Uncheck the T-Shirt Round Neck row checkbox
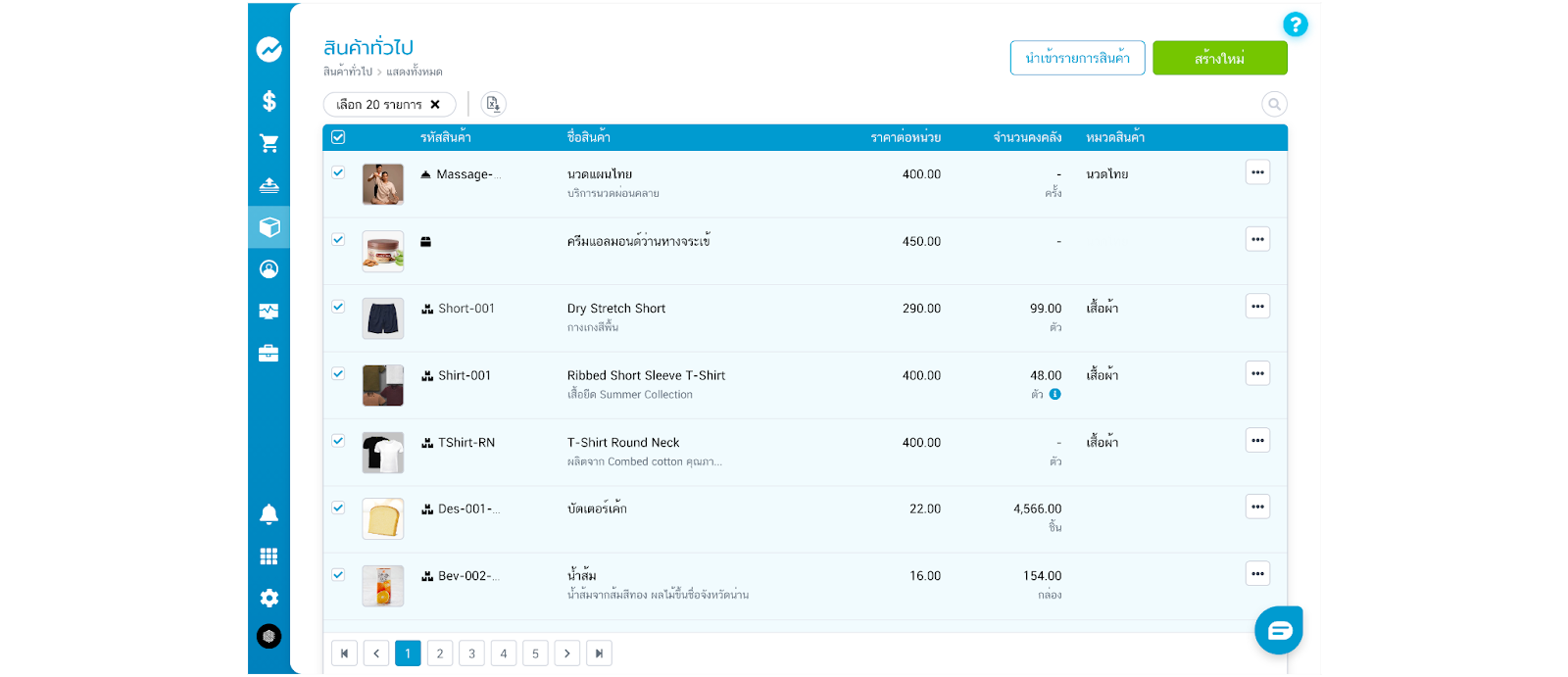 click(x=338, y=441)
